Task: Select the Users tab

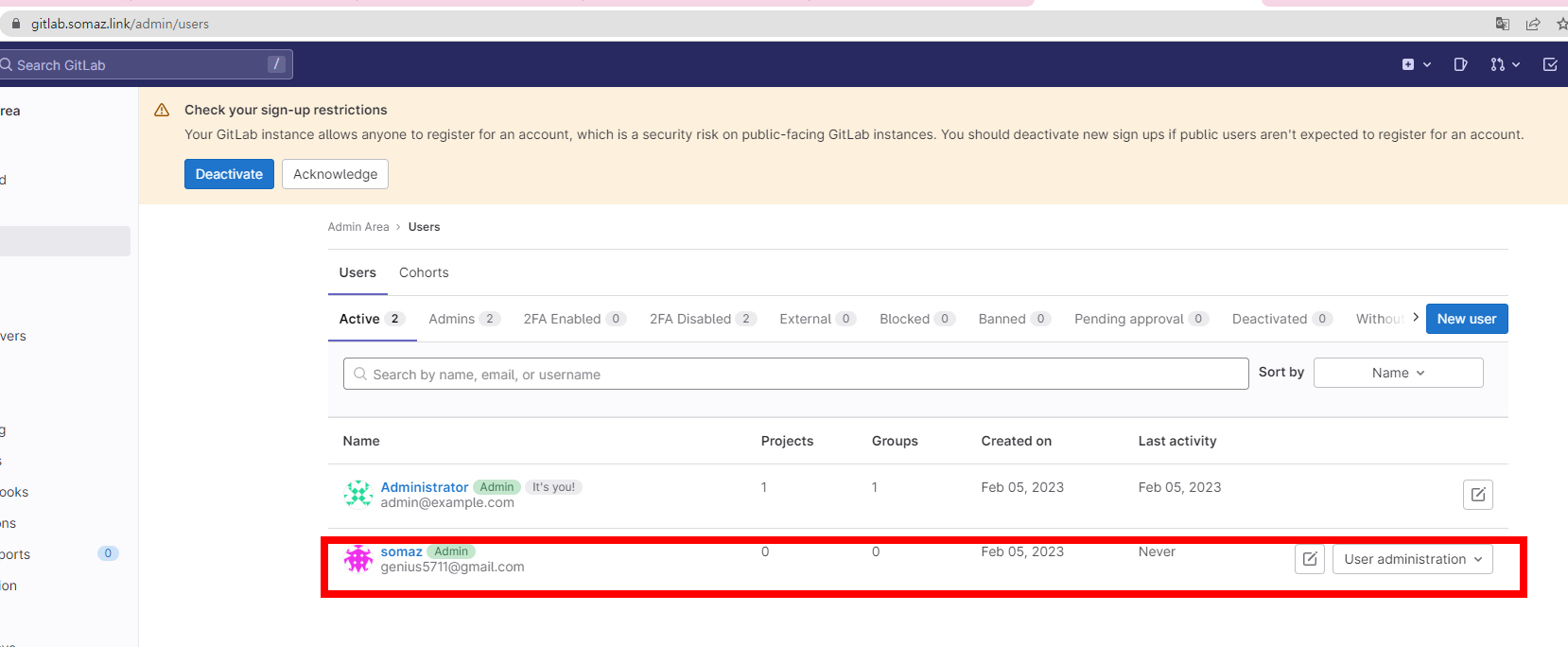Action: click(x=357, y=272)
